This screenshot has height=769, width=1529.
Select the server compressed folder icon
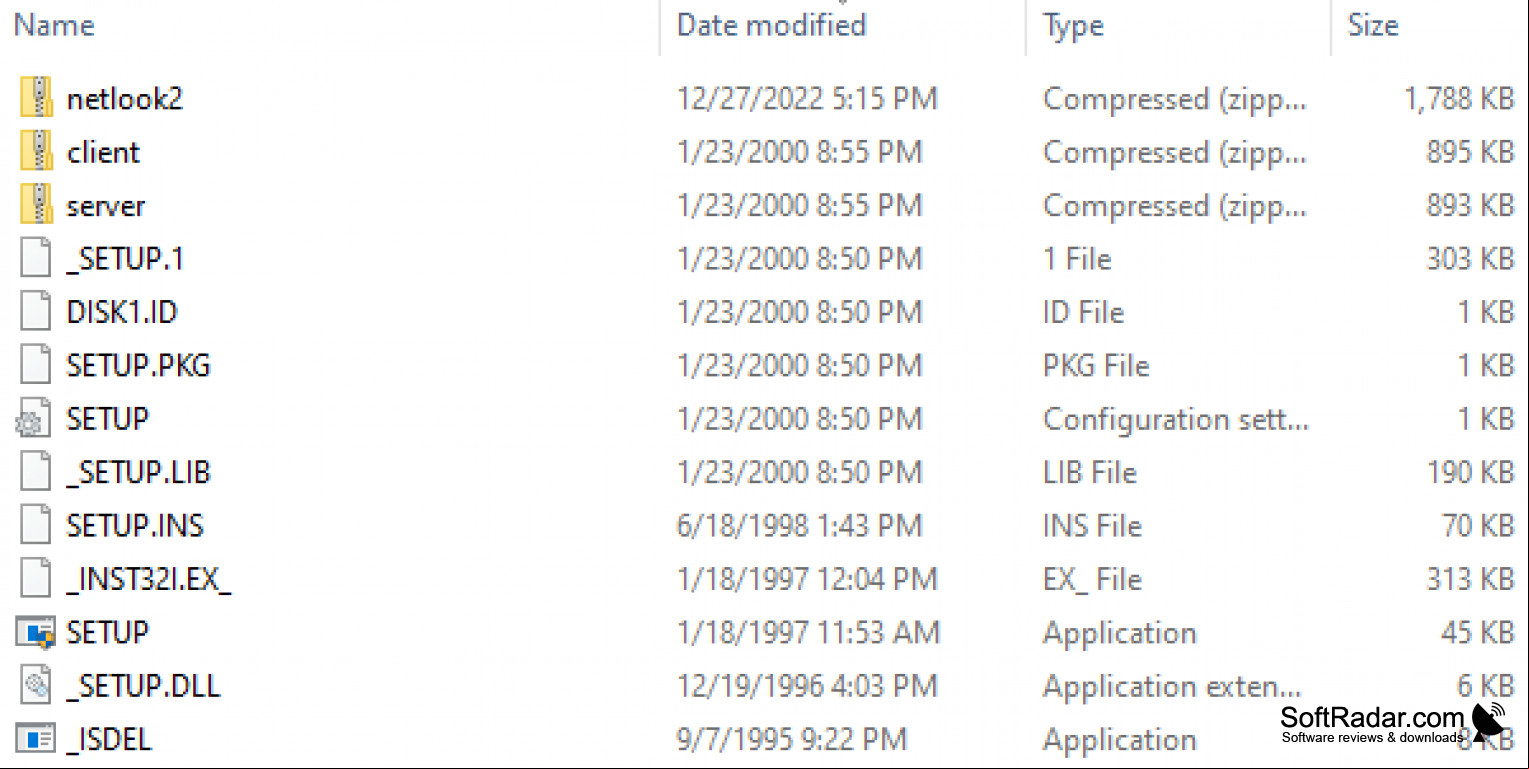tap(36, 205)
